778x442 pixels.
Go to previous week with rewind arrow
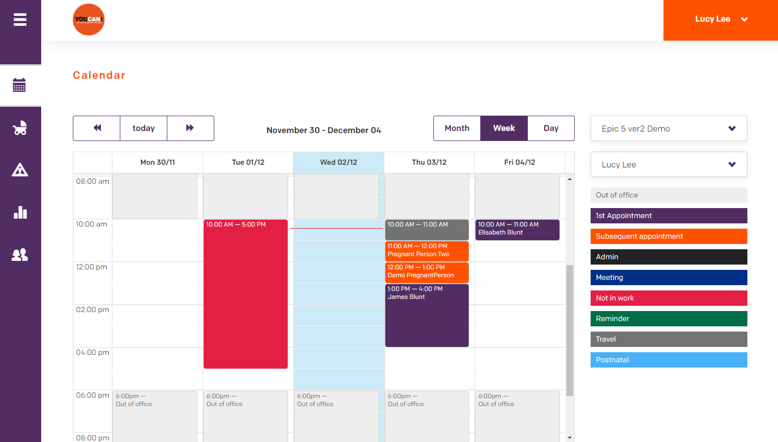[97, 128]
